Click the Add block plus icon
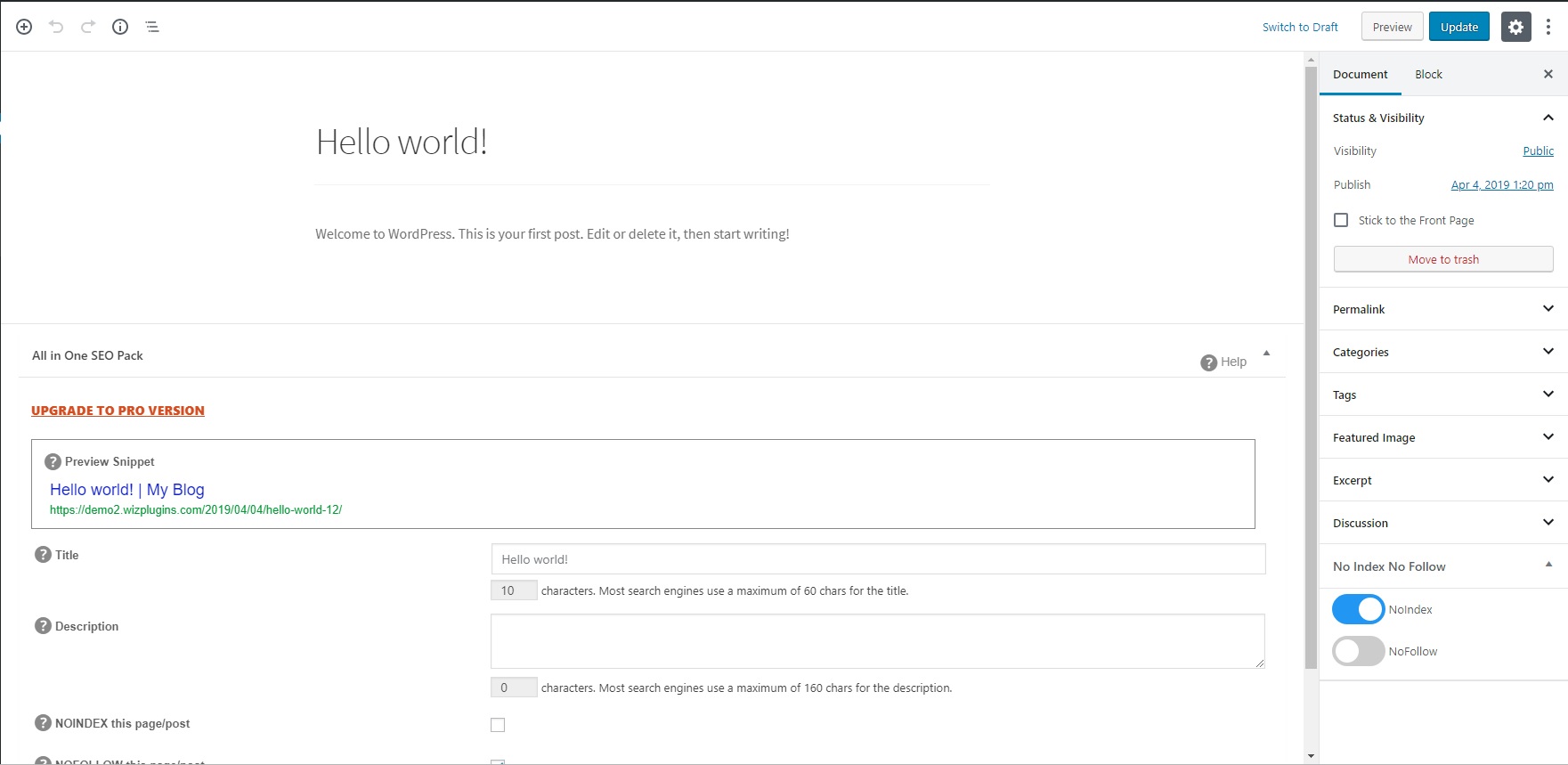 [24, 27]
